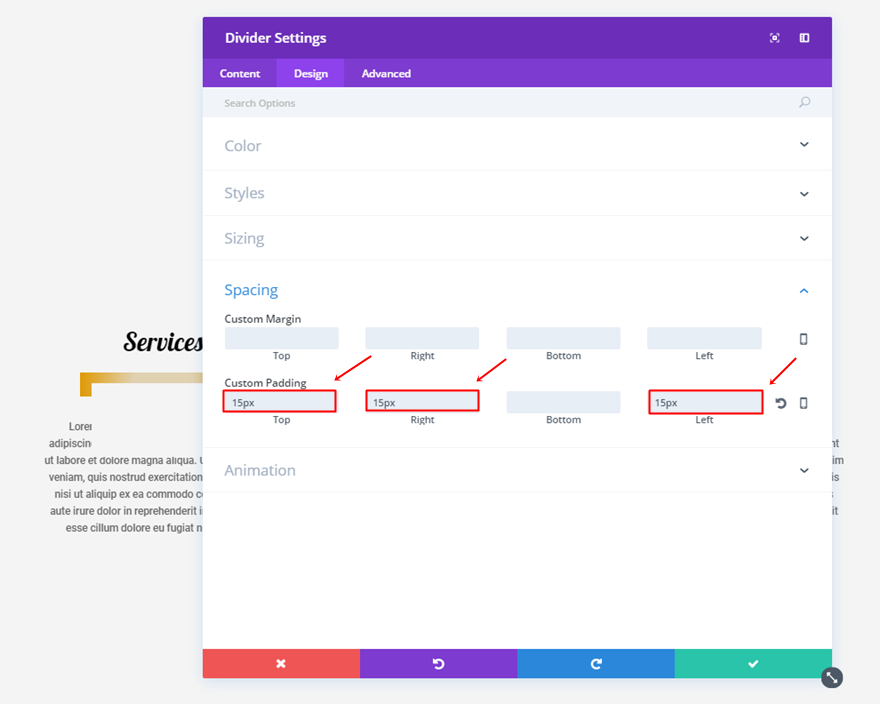Save changes with green checkmark button
This screenshot has width=880, height=704.
753,664
